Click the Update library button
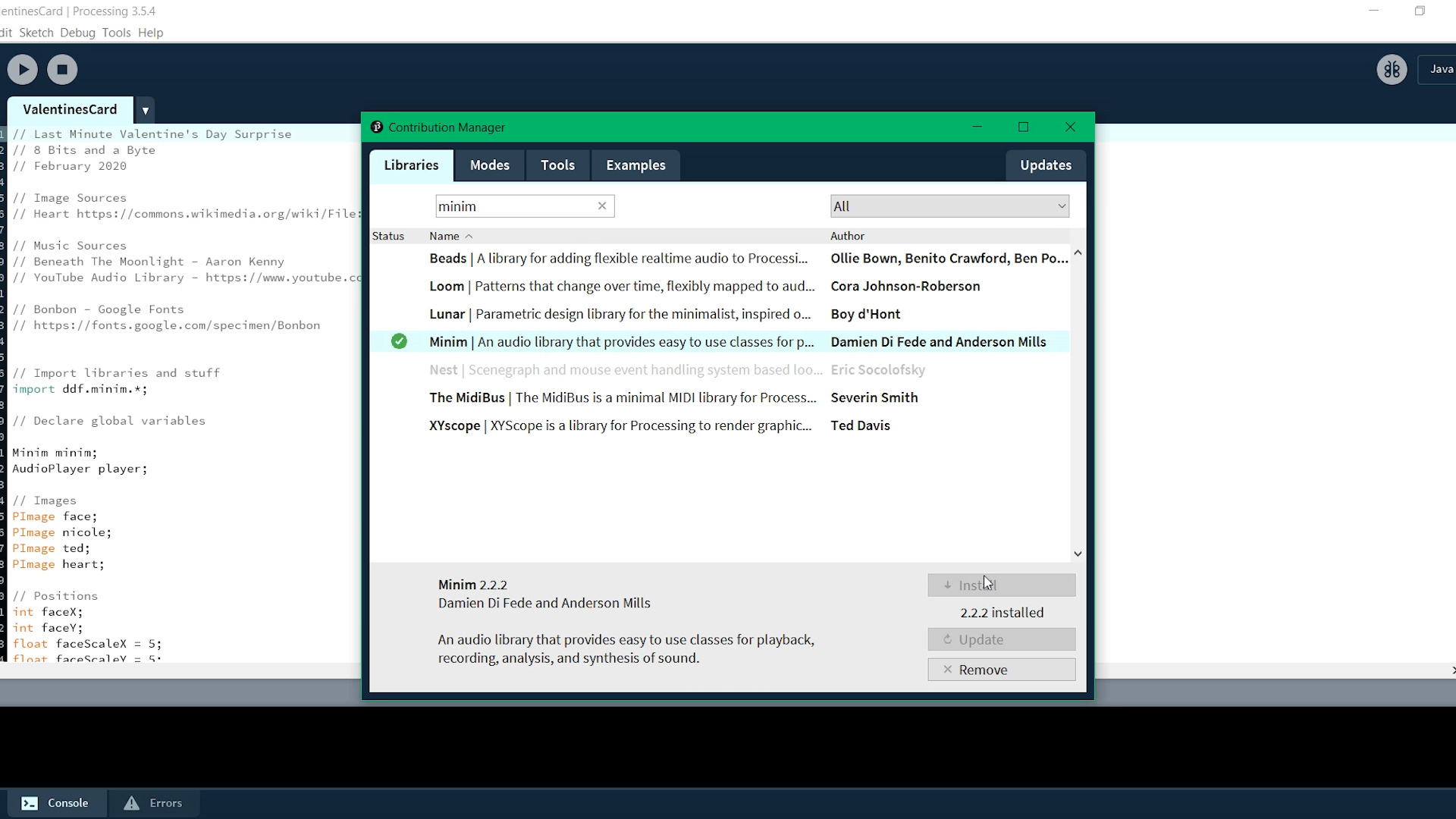The height and width of the screenshot is (819, 1456). pyautogui.click(x=1001, y=639)
